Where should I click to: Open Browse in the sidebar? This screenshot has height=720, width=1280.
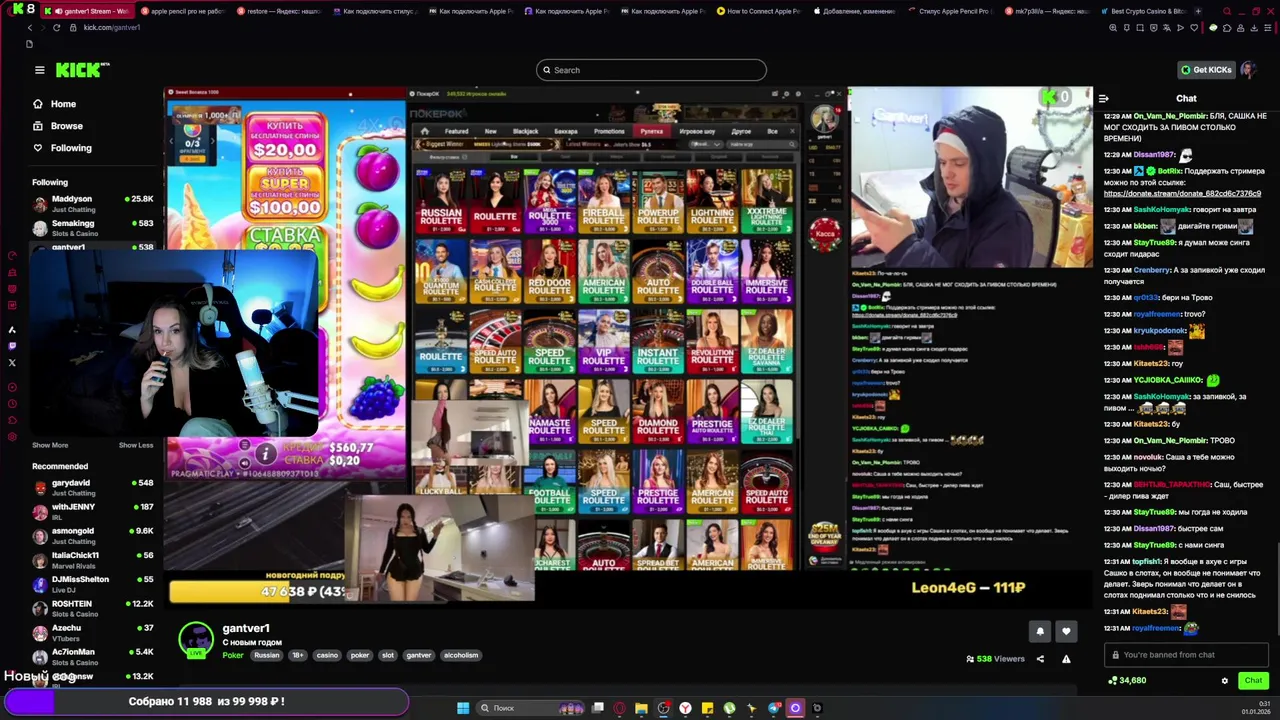[x=66, y=126]
